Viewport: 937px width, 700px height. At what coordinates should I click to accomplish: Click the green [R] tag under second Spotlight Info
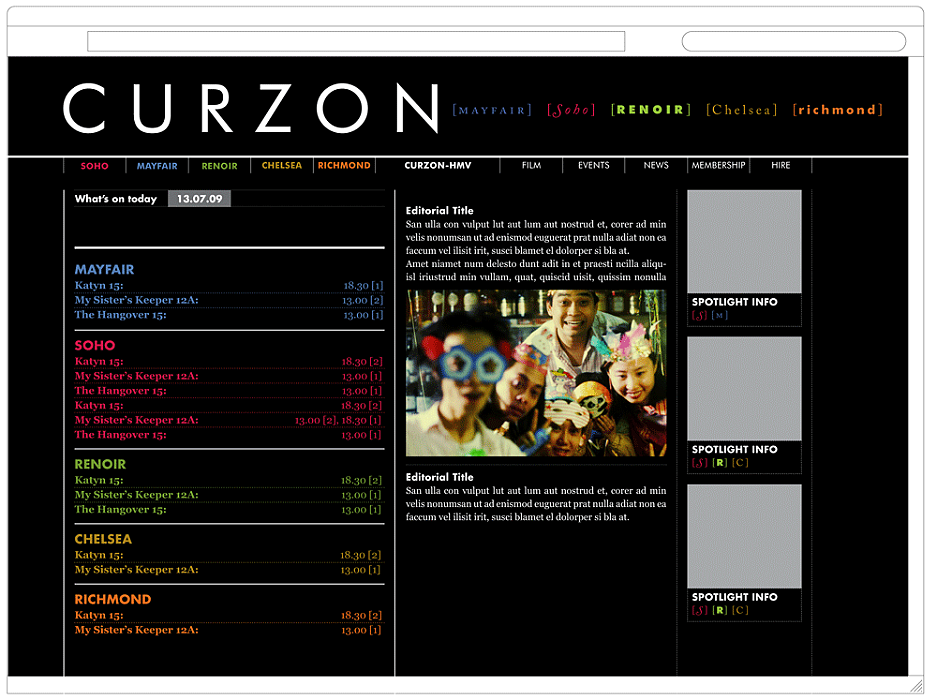(x=720, y=463)
